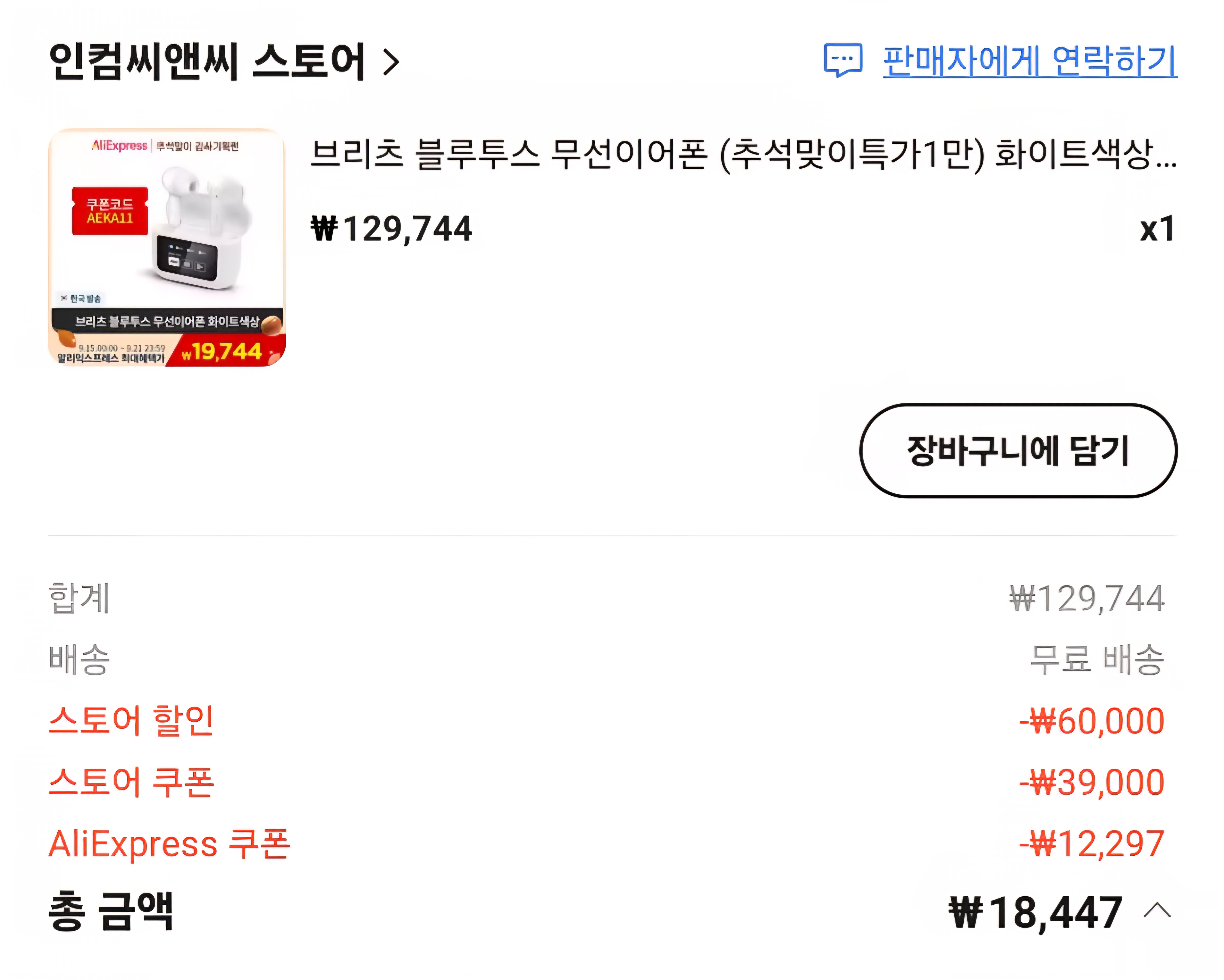Click the chat bubble message icon
1224x980 pixels.
(x=842, y=60)
